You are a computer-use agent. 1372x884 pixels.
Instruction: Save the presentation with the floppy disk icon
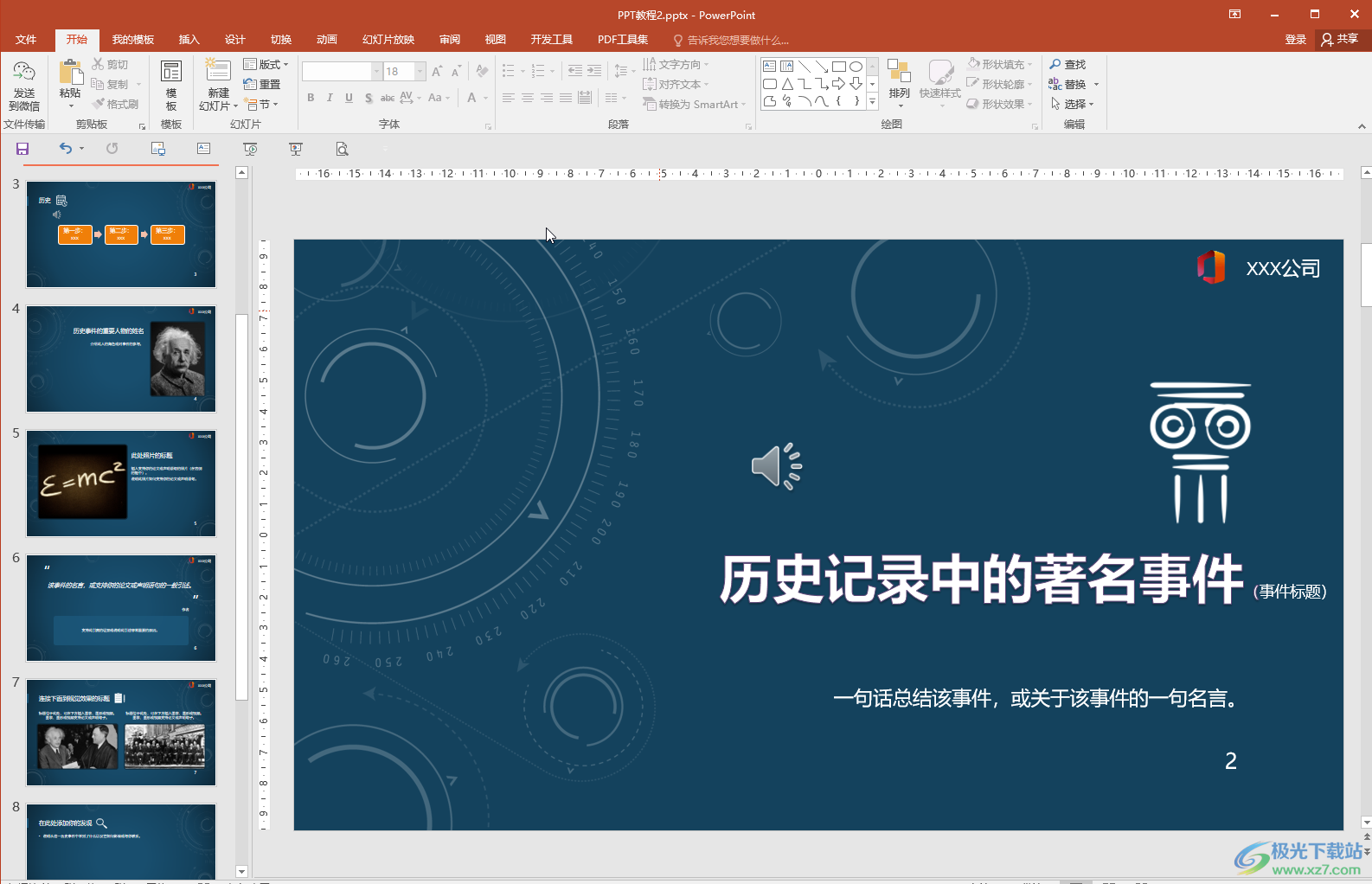point(22,149)
